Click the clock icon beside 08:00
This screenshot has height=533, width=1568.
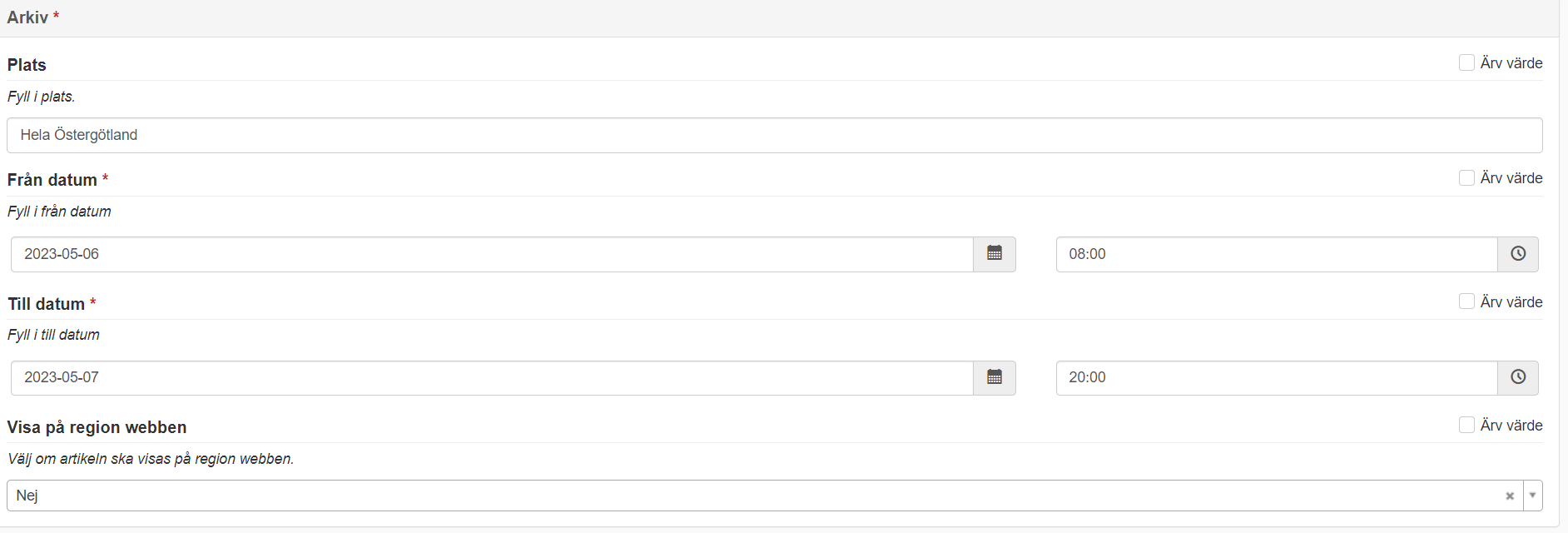(1517, 253)
